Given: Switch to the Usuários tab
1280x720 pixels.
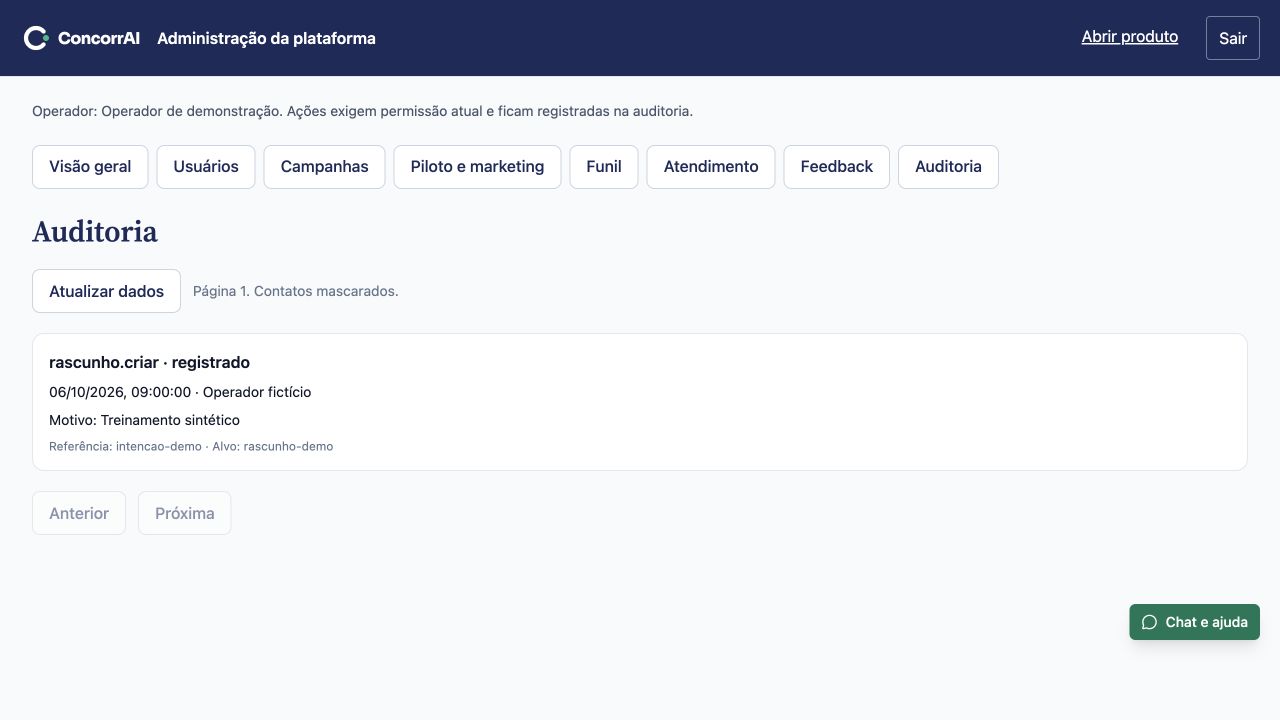Looking at the screenshot, I should click(206, 167).
